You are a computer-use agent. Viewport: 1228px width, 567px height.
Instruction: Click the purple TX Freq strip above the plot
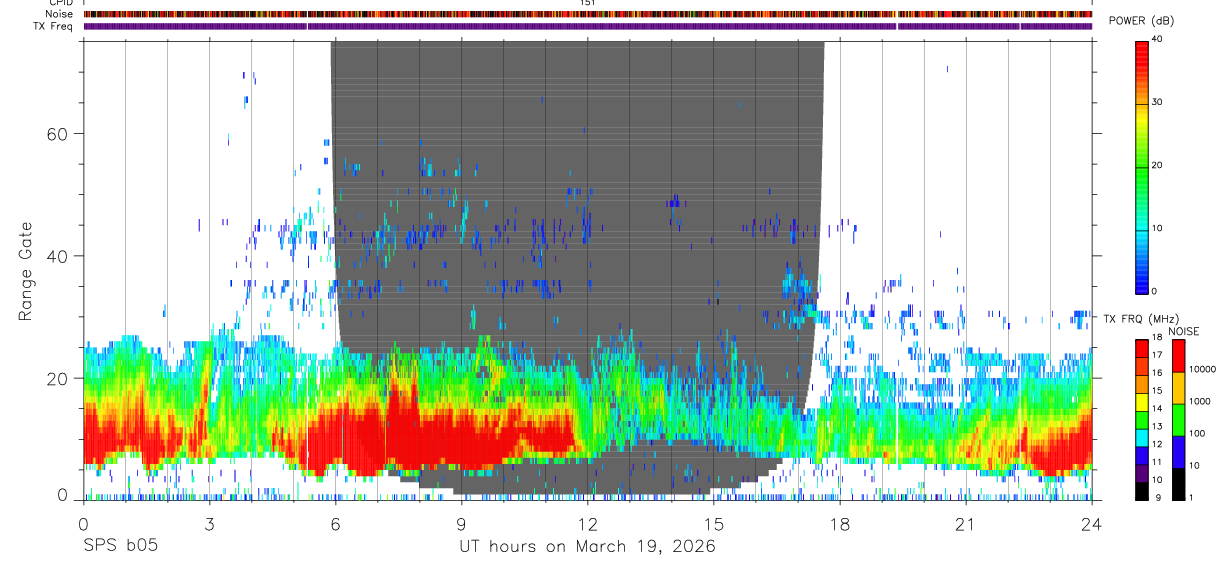pyautogui.click(x=587, y=26)
